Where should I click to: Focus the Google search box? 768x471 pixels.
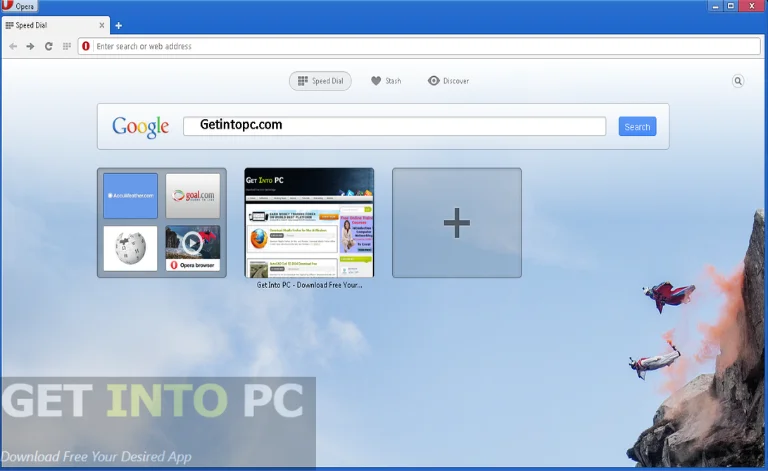394,126
